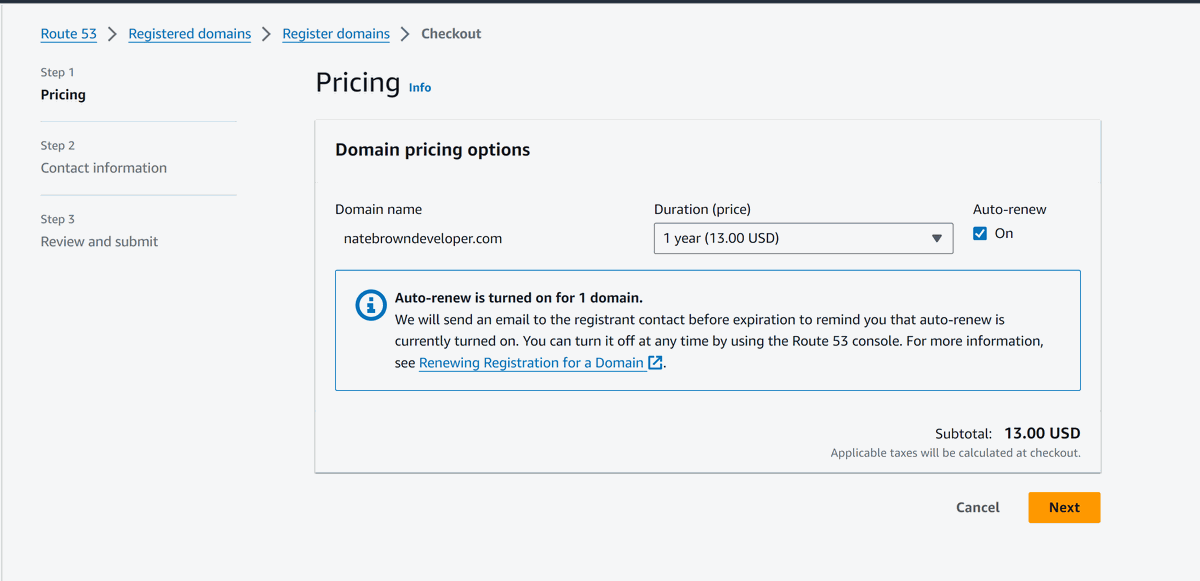The image size is (1200, 581).
Task: Click the Info link beside Pricing
Action: [x=420, y=88]
